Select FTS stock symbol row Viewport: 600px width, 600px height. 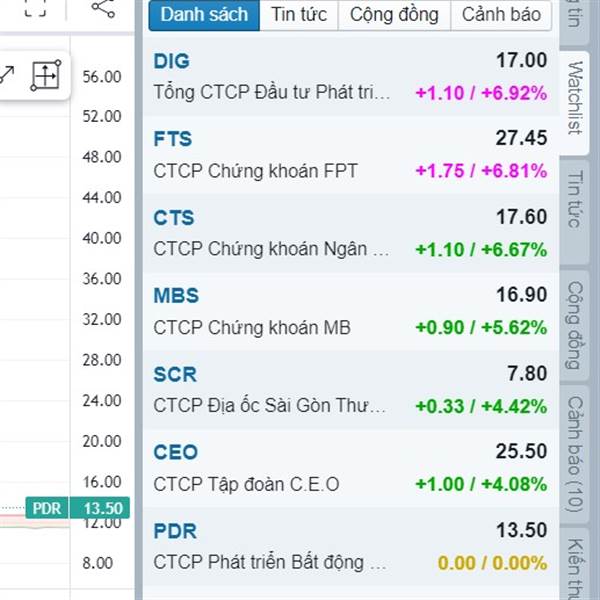tap(350, 155)
